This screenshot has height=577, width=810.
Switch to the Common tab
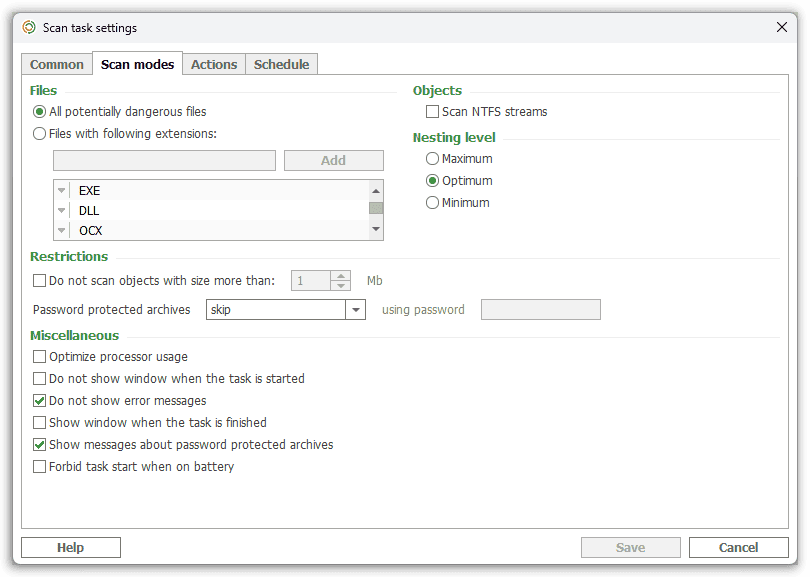[x=57, y=65]
